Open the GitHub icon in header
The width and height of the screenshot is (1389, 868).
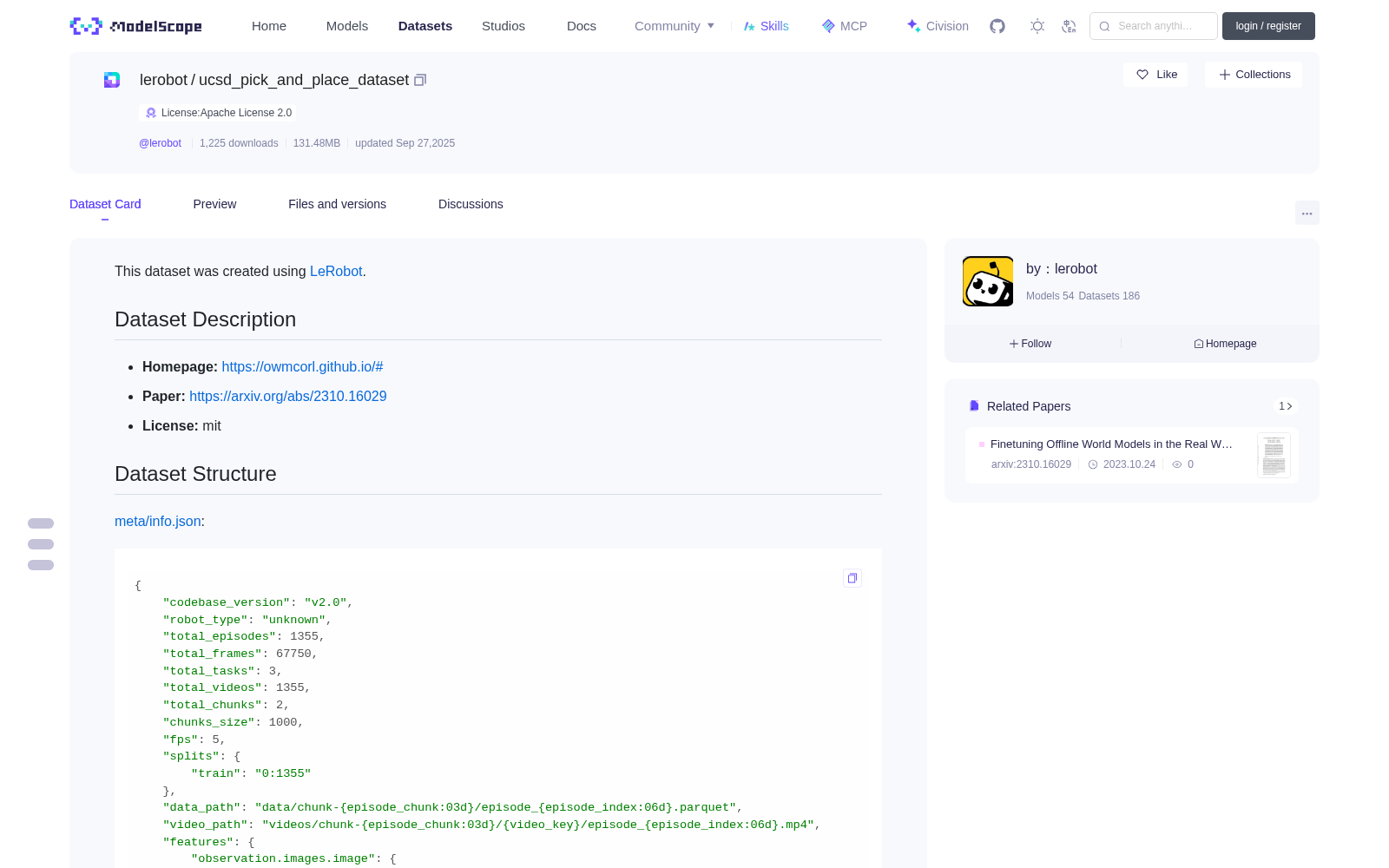(x=997, y=26)
